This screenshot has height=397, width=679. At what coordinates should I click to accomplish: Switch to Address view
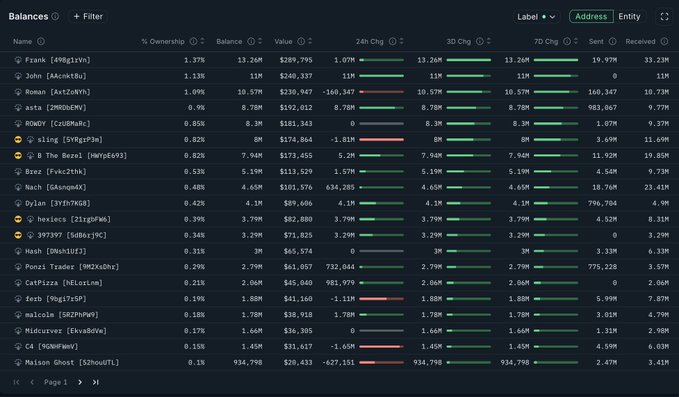coord(591,16)
